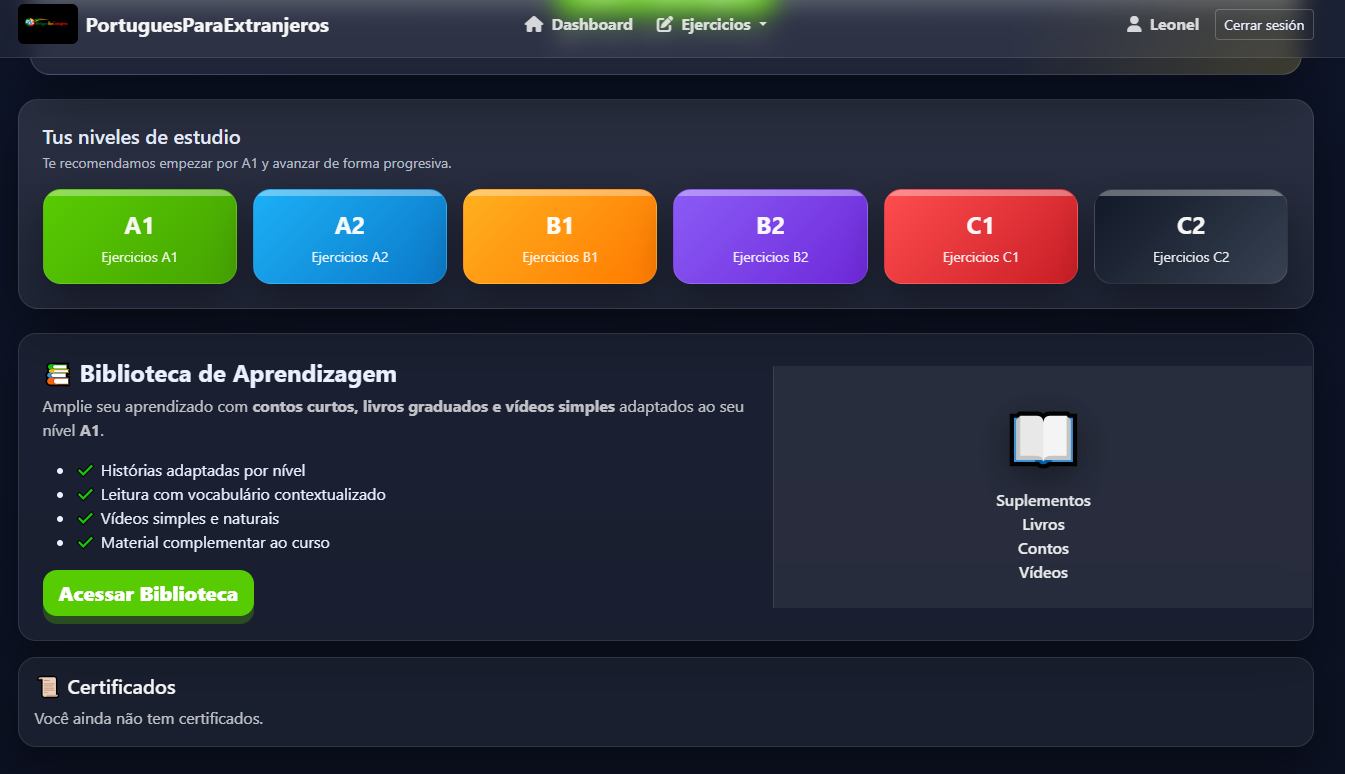Click the Suplementos label in library panel
Viewport: 1345px width, 774px height.
pos(1043,500)
